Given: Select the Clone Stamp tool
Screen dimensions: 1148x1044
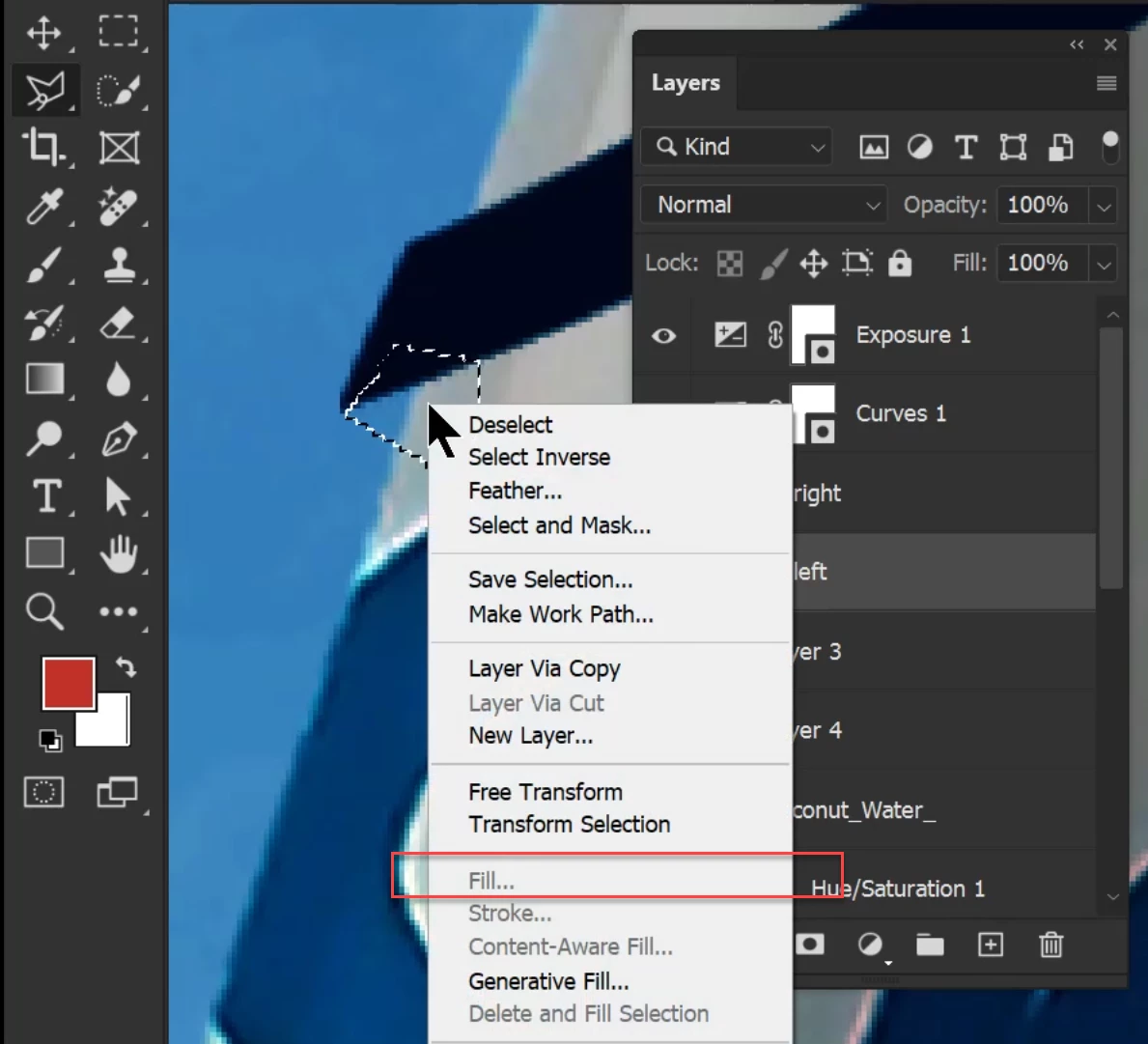Looking at the screenshot, I should [x=119, y=265].
